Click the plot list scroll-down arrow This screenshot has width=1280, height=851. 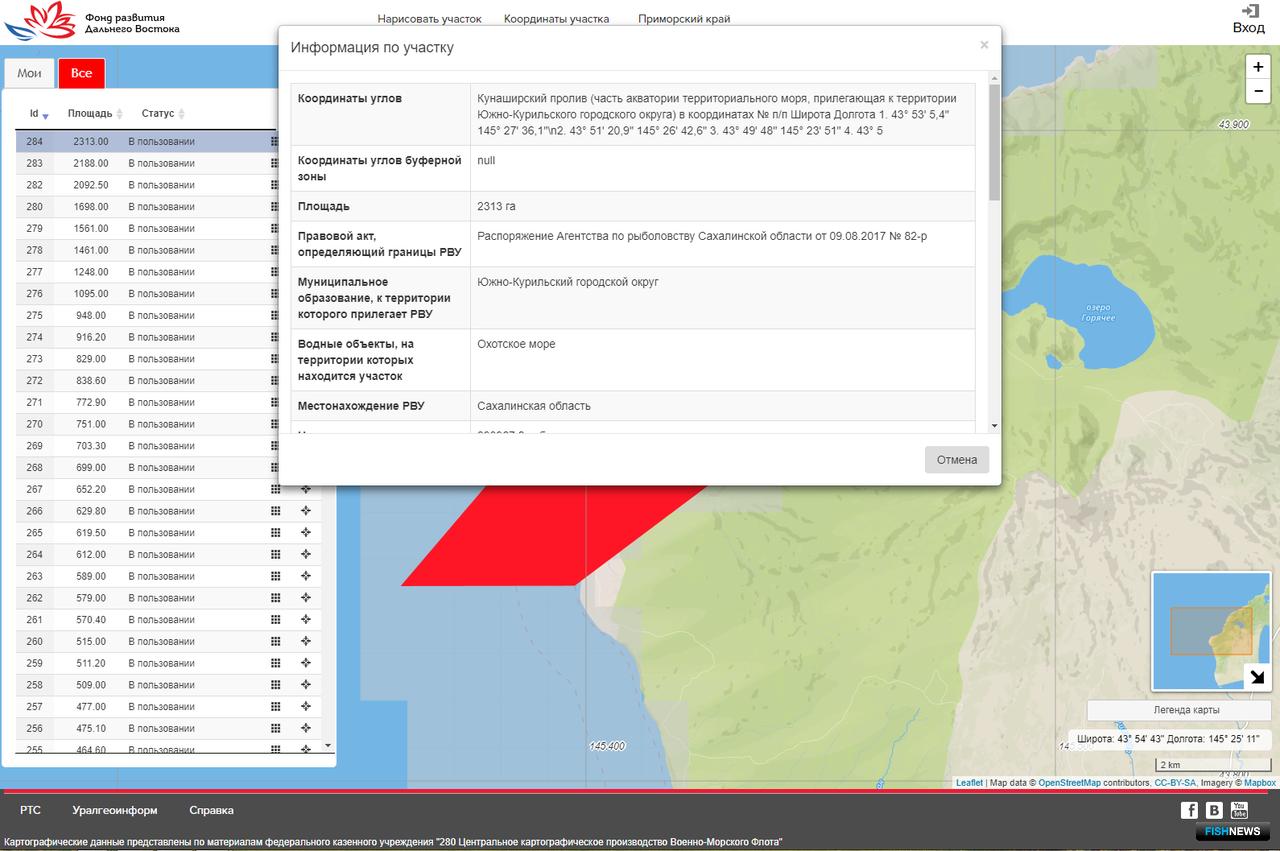click(328, 745)
